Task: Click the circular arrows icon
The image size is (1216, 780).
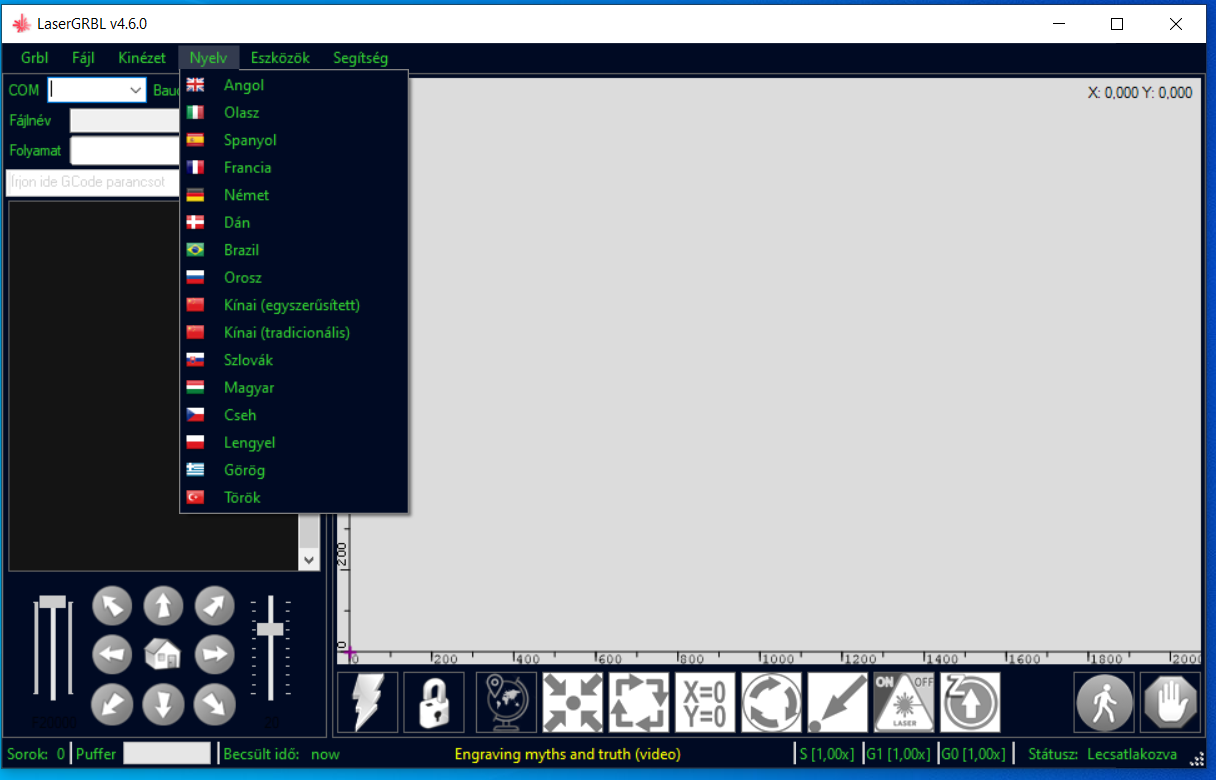Action: pos(771,702)
